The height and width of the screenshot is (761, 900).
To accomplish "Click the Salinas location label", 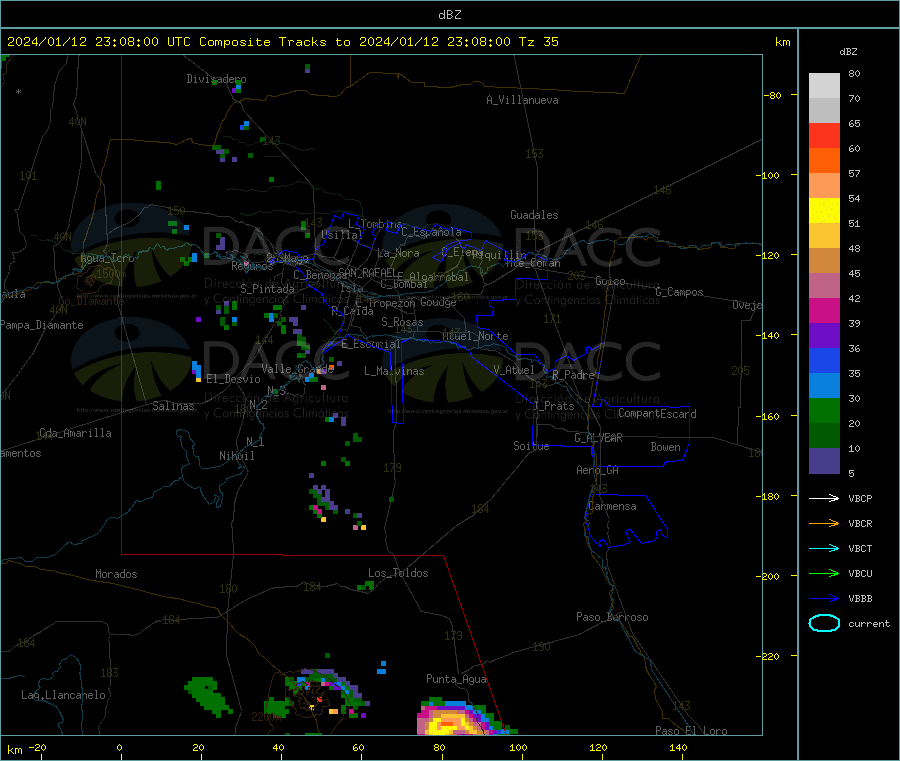I will [173, 406].
